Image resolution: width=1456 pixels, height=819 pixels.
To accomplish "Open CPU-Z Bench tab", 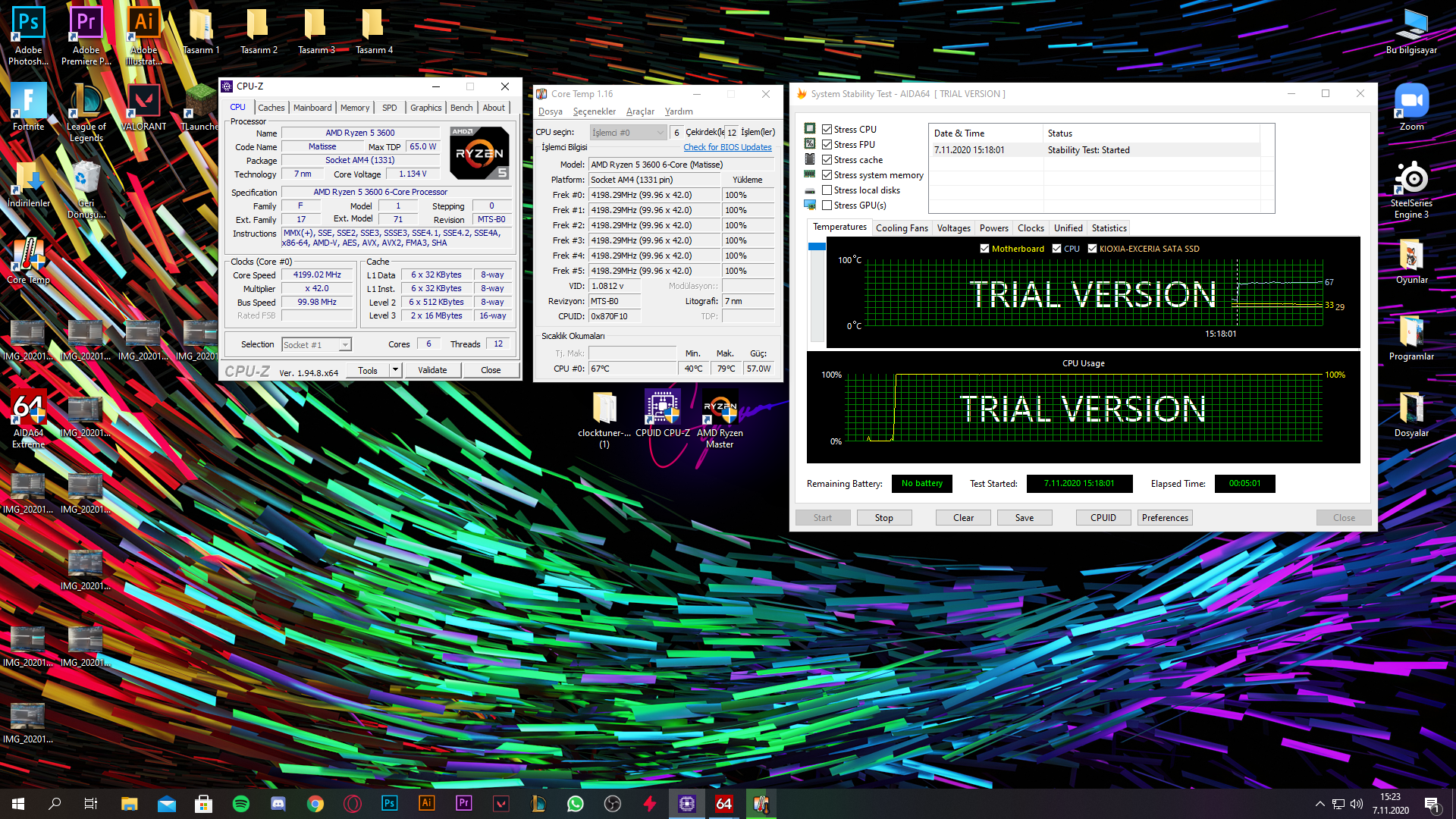I will pyautogui.click(x=461, y=108).
